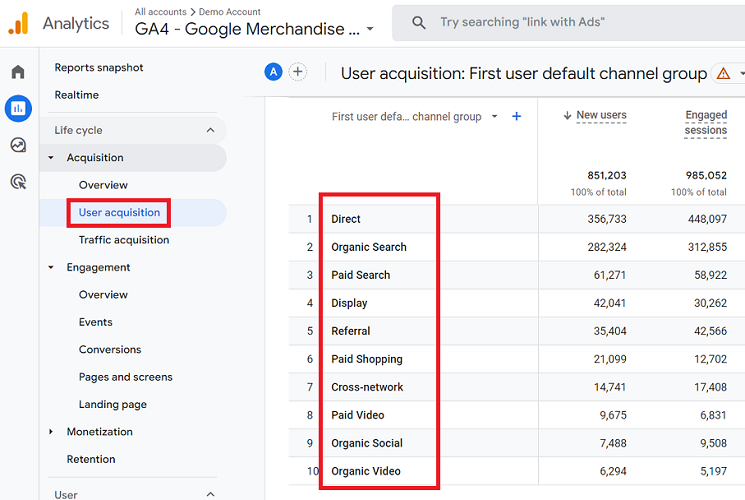The width and height of the screenshot is (745, 500).
Task: Click the New users sort arrow
Action: click(567, 115)
